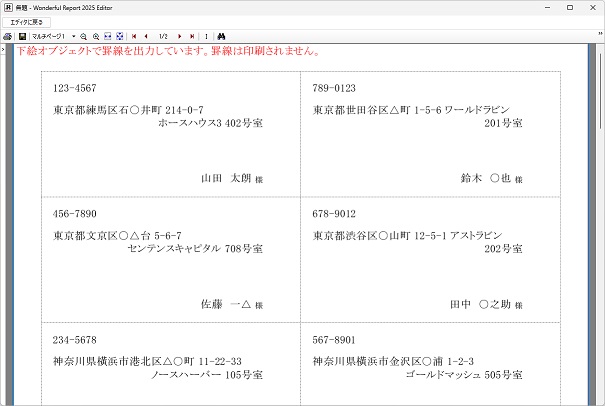
Task: Click the text cursor tool icon
Action: pos(206,36)
